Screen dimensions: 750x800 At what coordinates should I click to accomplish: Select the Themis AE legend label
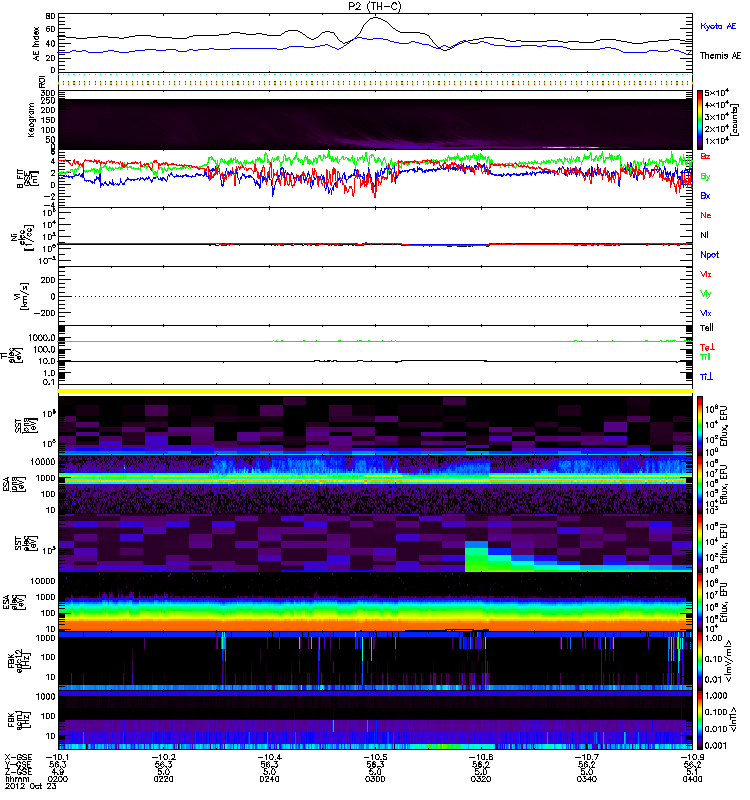[x=718, y=58]
